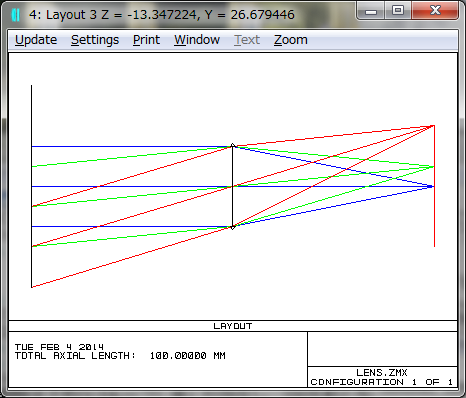Open the Print menu
Screen dimensions: 466x398
click(x=146, y=40)
